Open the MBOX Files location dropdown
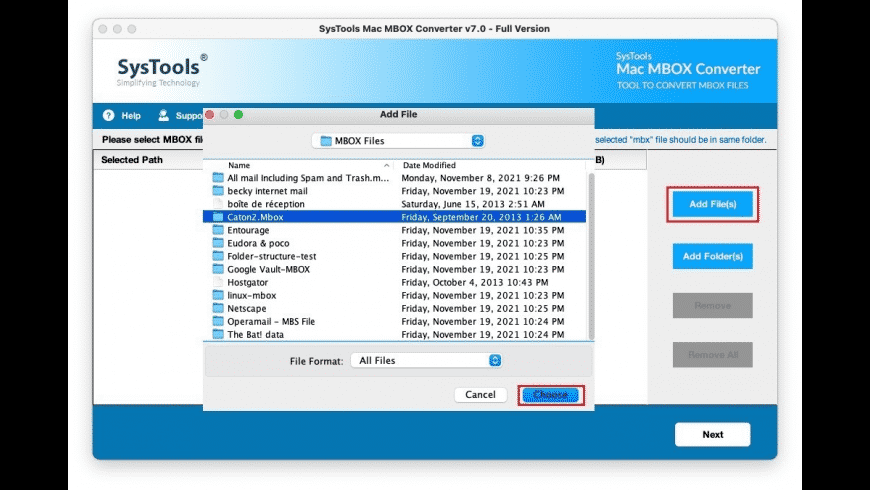This screenshot has width=870, height=490. (398, 141)
